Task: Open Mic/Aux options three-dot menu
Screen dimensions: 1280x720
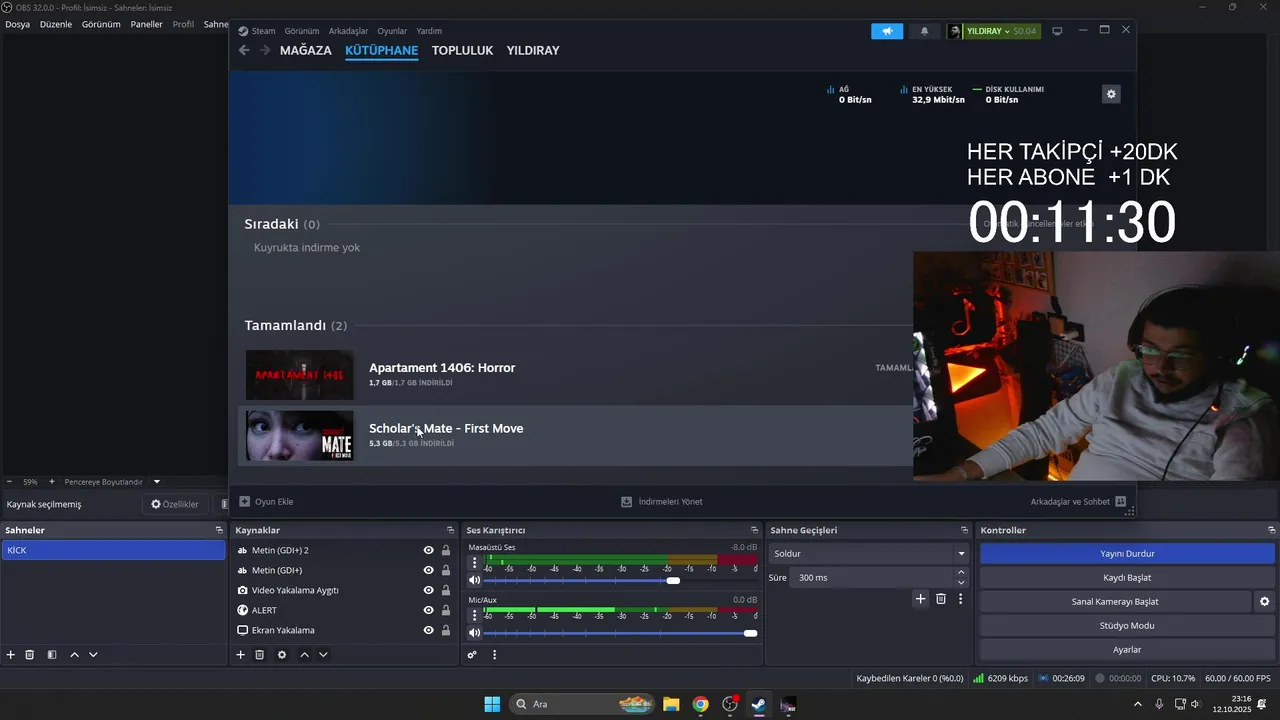Action: tap(475, 615)
